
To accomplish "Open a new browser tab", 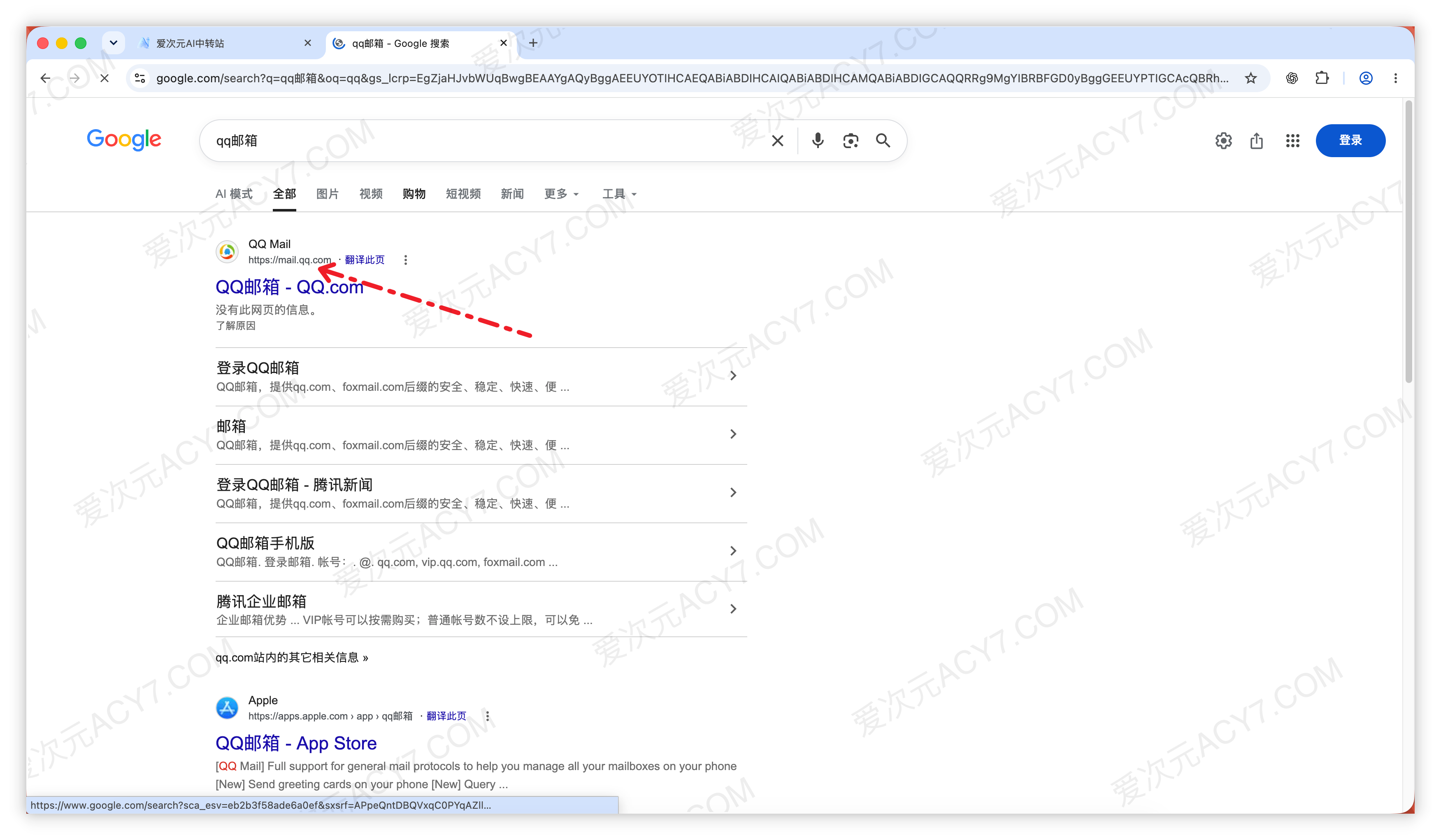I will pyautogui.click(x=533, y=43).
